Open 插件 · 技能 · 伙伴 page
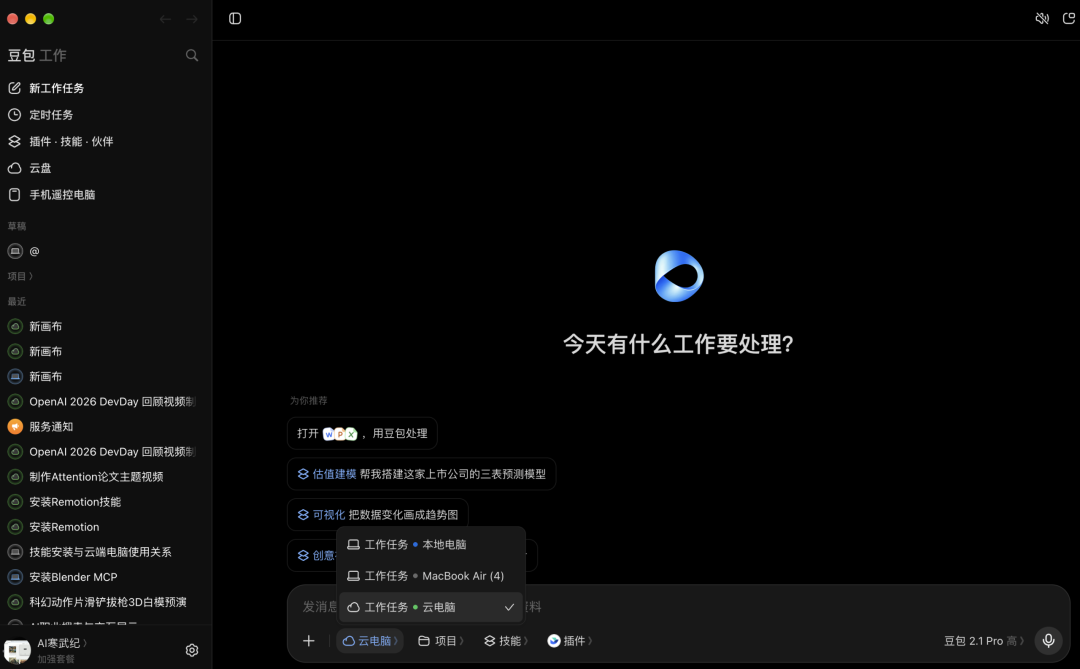This screenshot has height=669, width=1080. click(105, 141)
